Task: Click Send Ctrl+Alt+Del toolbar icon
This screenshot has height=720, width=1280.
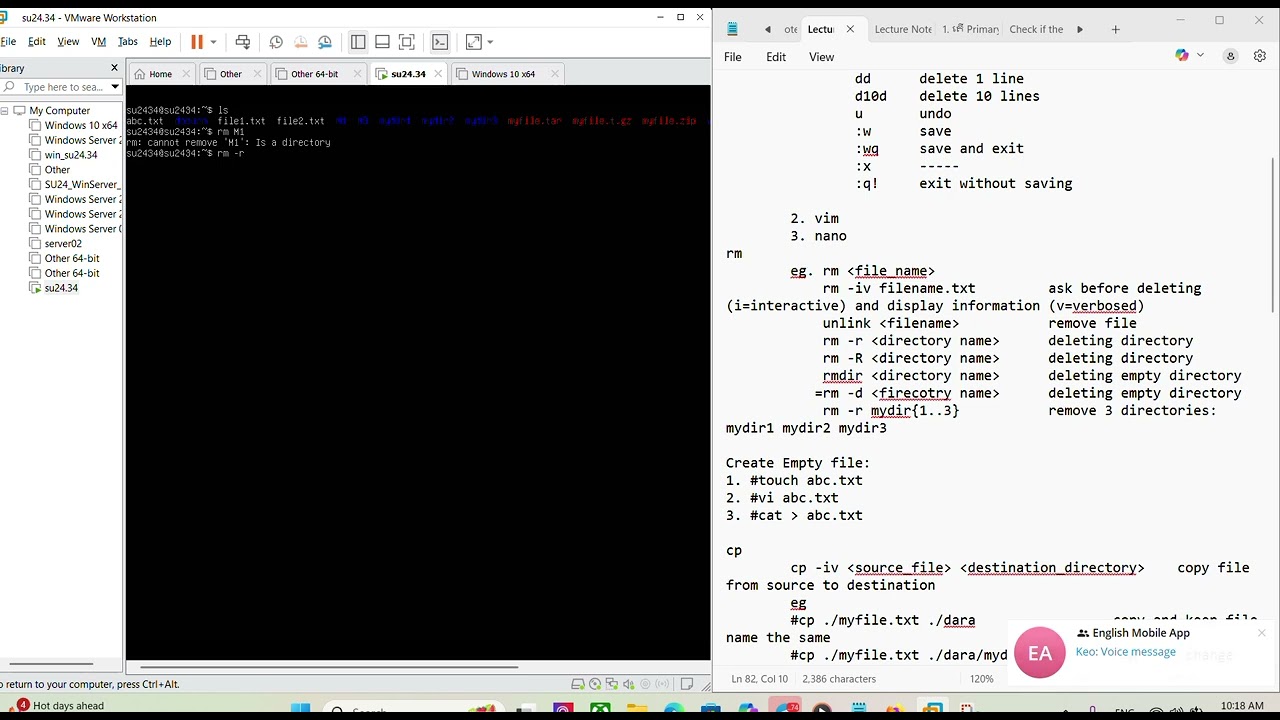Action: (x=243, y=42)
